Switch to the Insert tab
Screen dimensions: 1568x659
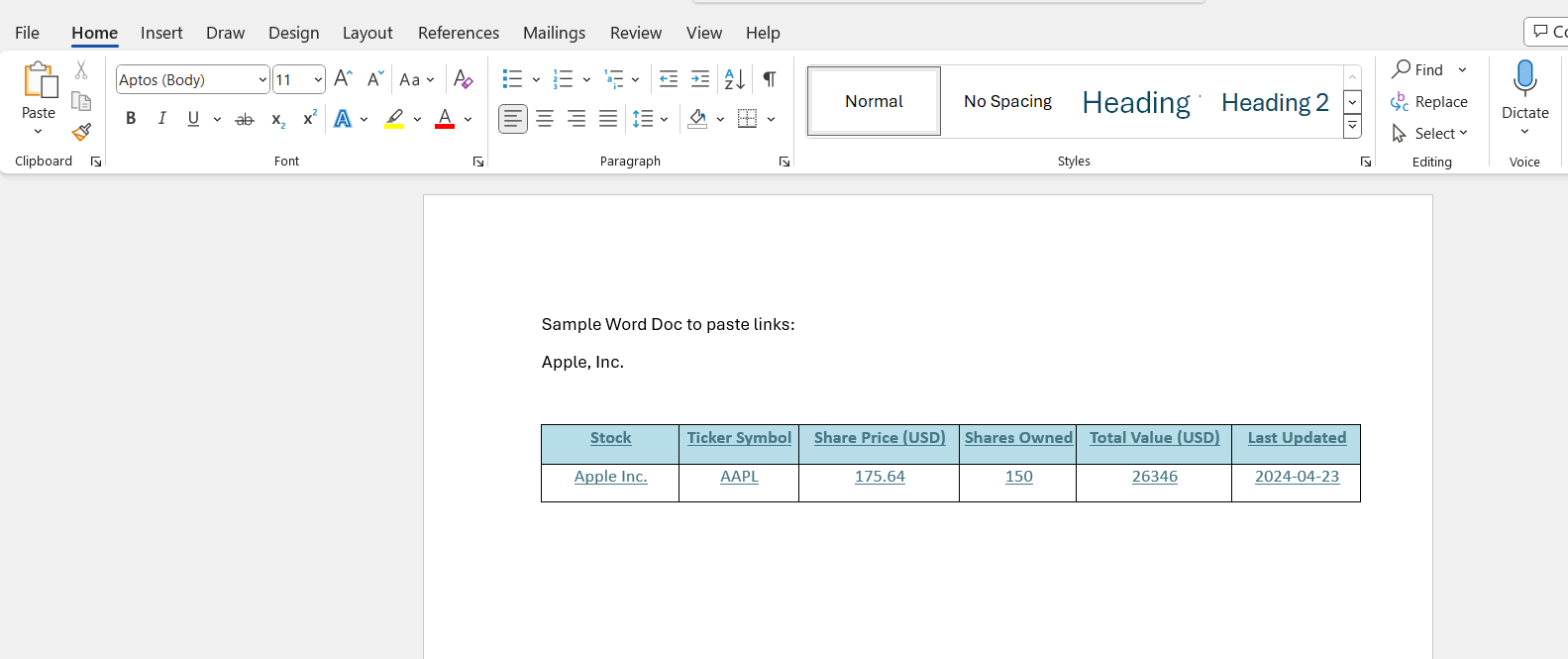pyautogui.click(x=161, y=33)
